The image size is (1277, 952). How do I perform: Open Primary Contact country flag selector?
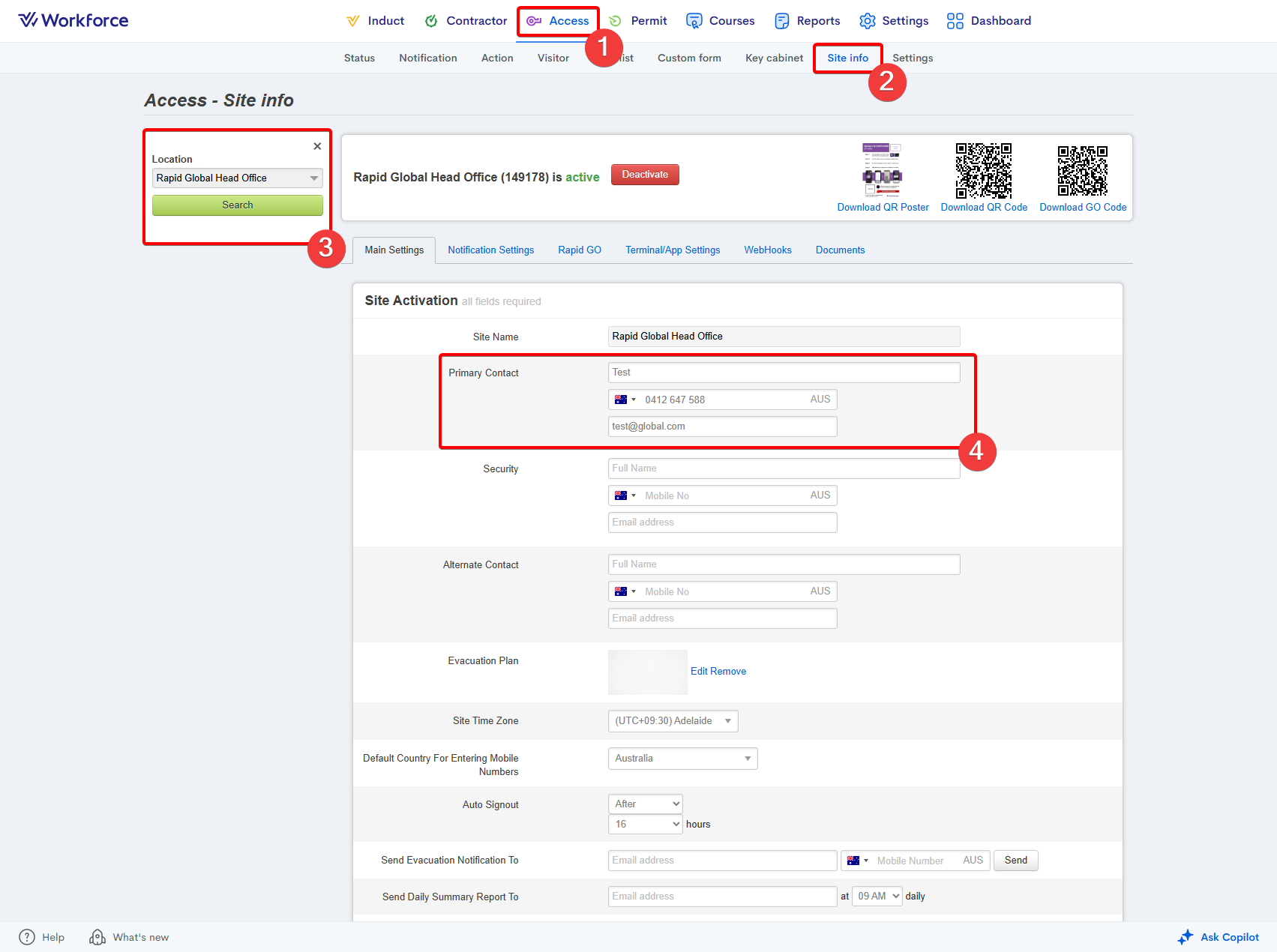point(625,400)
